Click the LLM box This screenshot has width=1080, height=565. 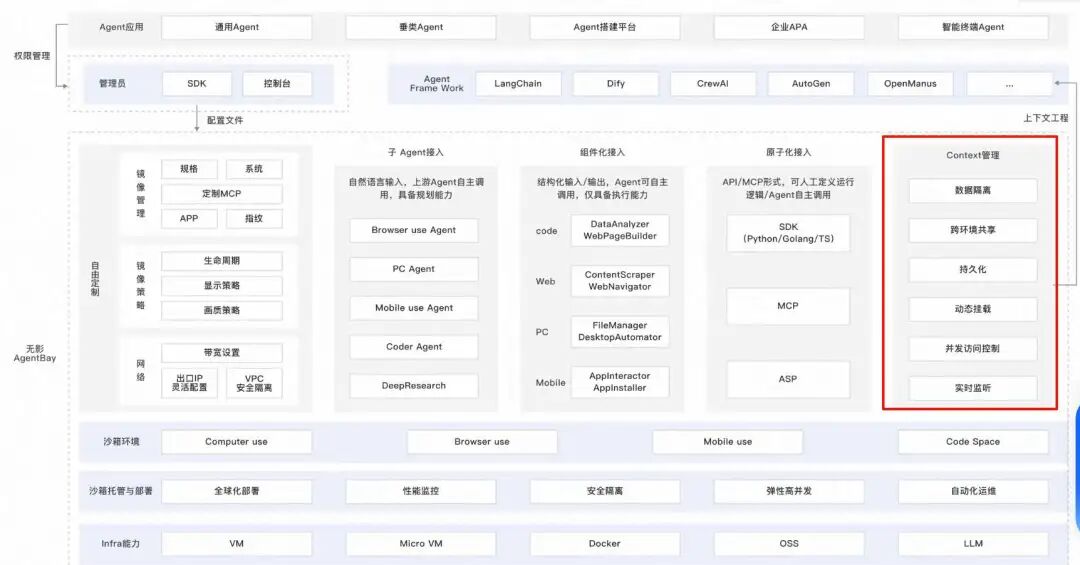pos(973,544)
